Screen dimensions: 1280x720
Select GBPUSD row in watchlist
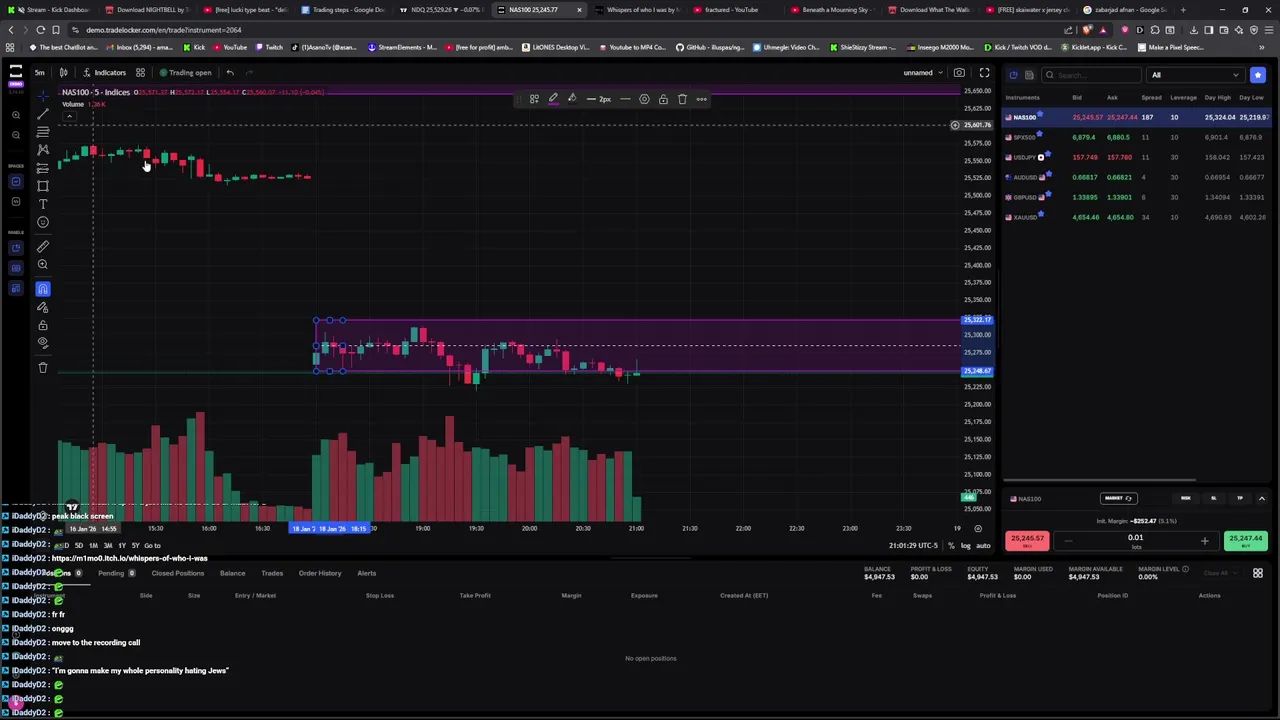1137,197
